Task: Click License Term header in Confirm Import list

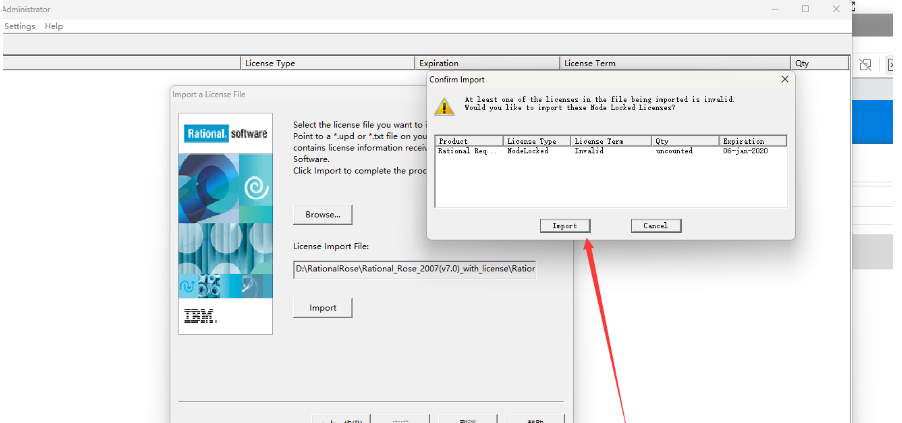Action: pyautogui.click(x=611, y=141)
